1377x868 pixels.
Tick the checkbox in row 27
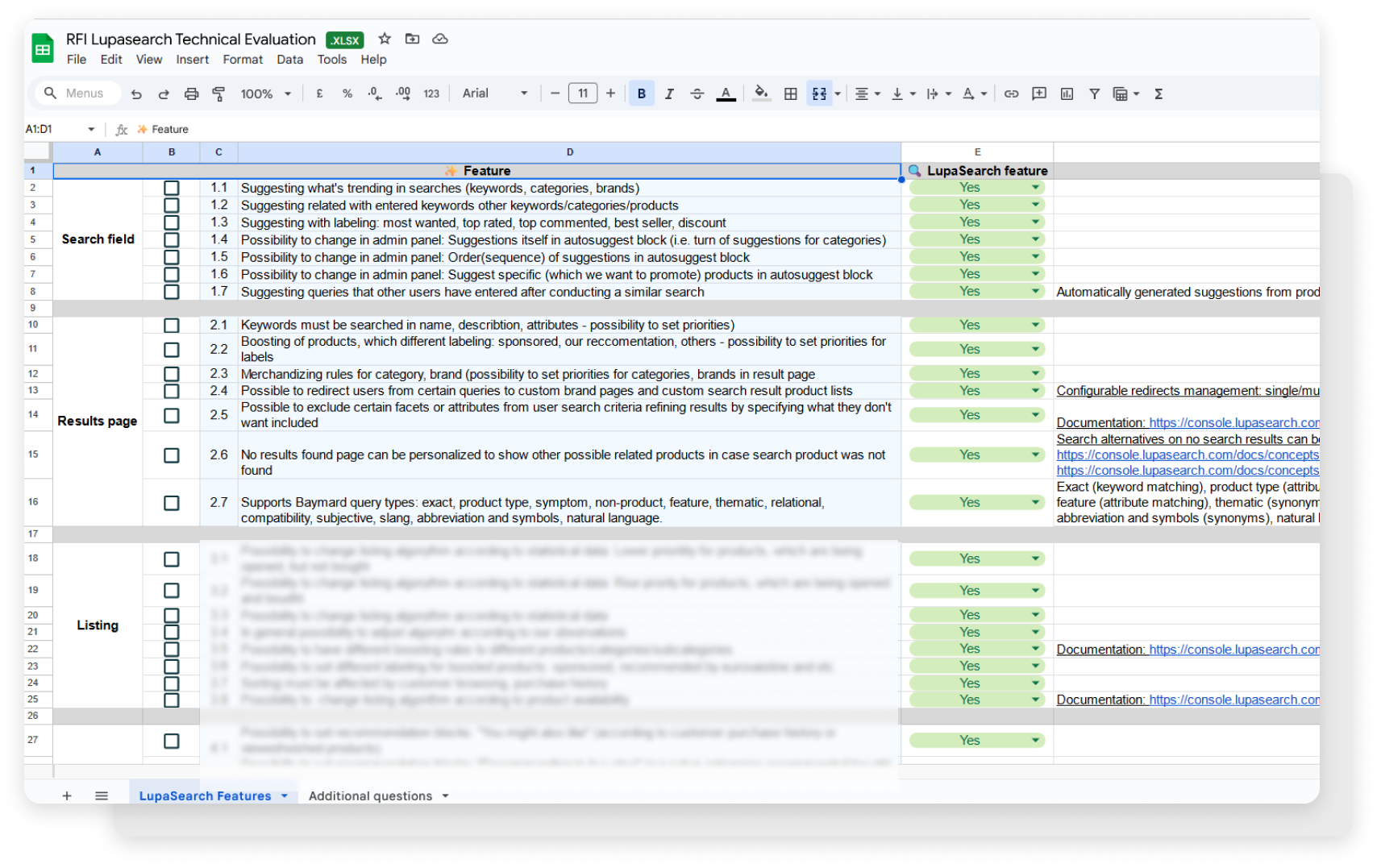[x=172, y=741]
